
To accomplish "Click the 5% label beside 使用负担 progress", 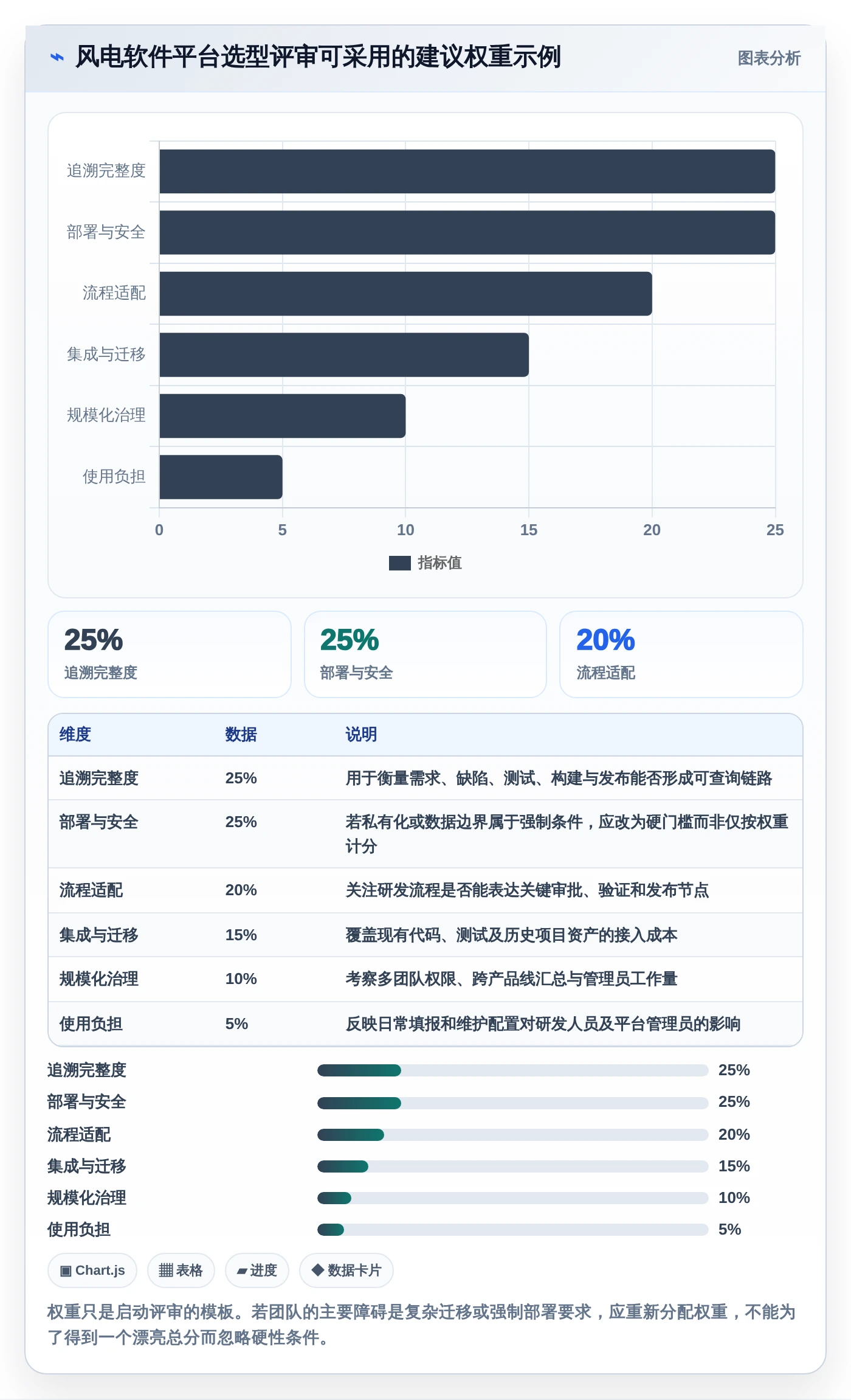I will point(730,1230).
